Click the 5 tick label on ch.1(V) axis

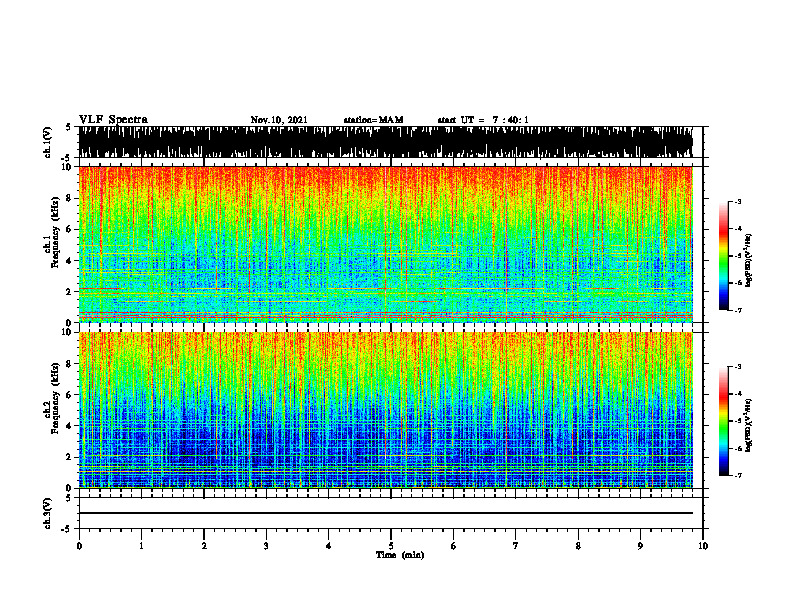[x=68, y=128]
